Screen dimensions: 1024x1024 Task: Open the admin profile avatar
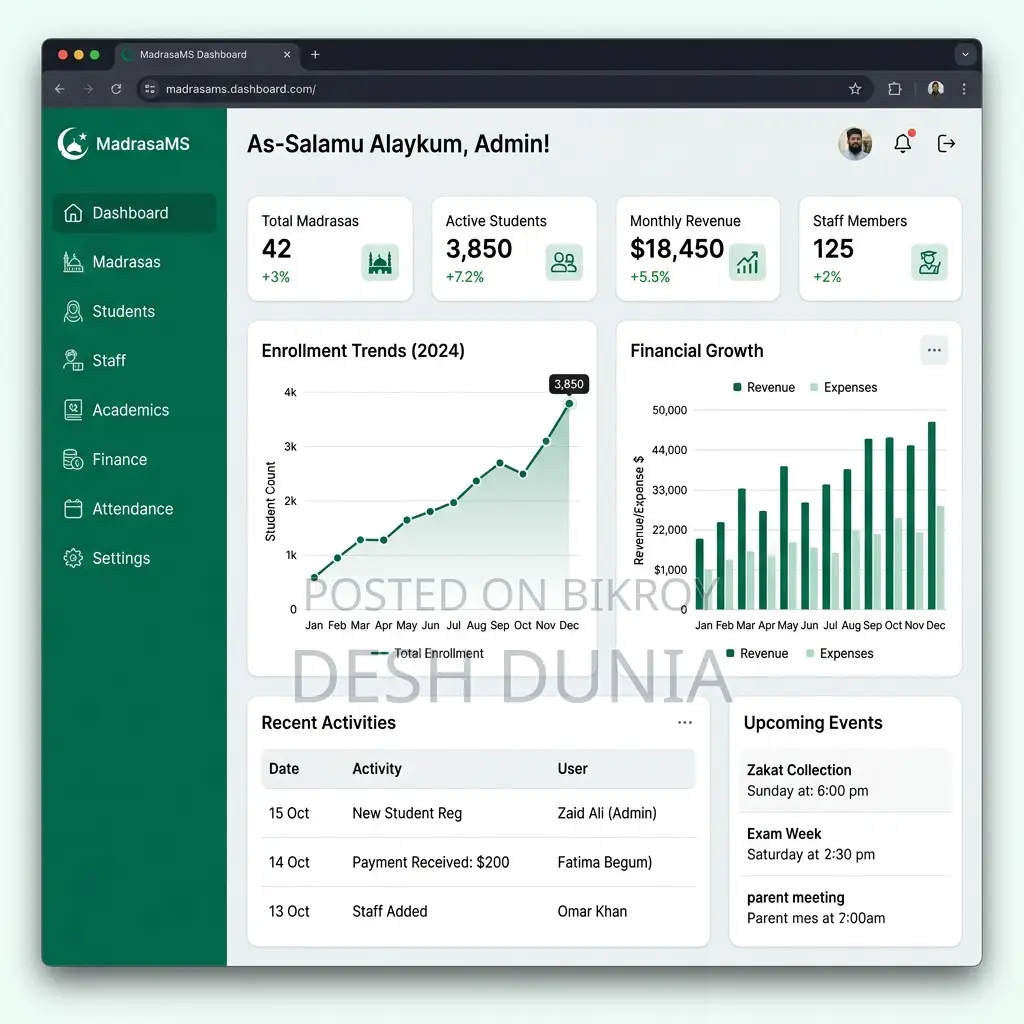tap(855, 143)
